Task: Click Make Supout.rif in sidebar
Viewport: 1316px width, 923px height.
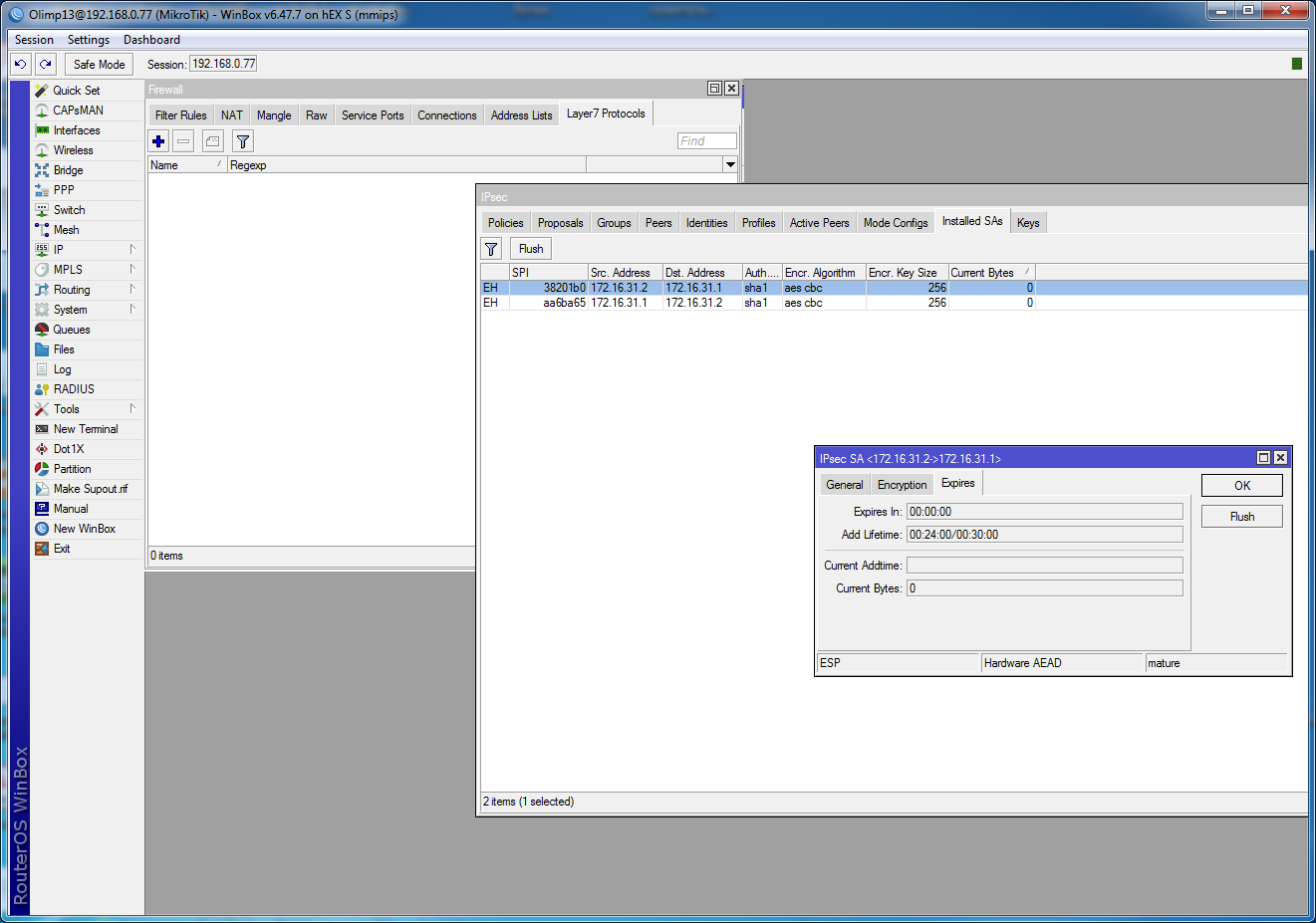Action: [91, 489]
